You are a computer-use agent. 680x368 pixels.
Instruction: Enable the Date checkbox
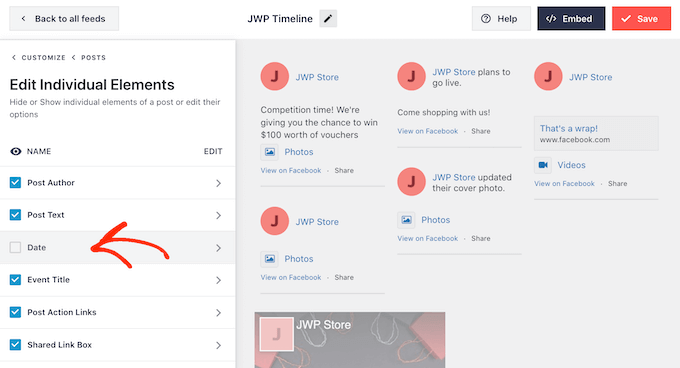(15, 248)
